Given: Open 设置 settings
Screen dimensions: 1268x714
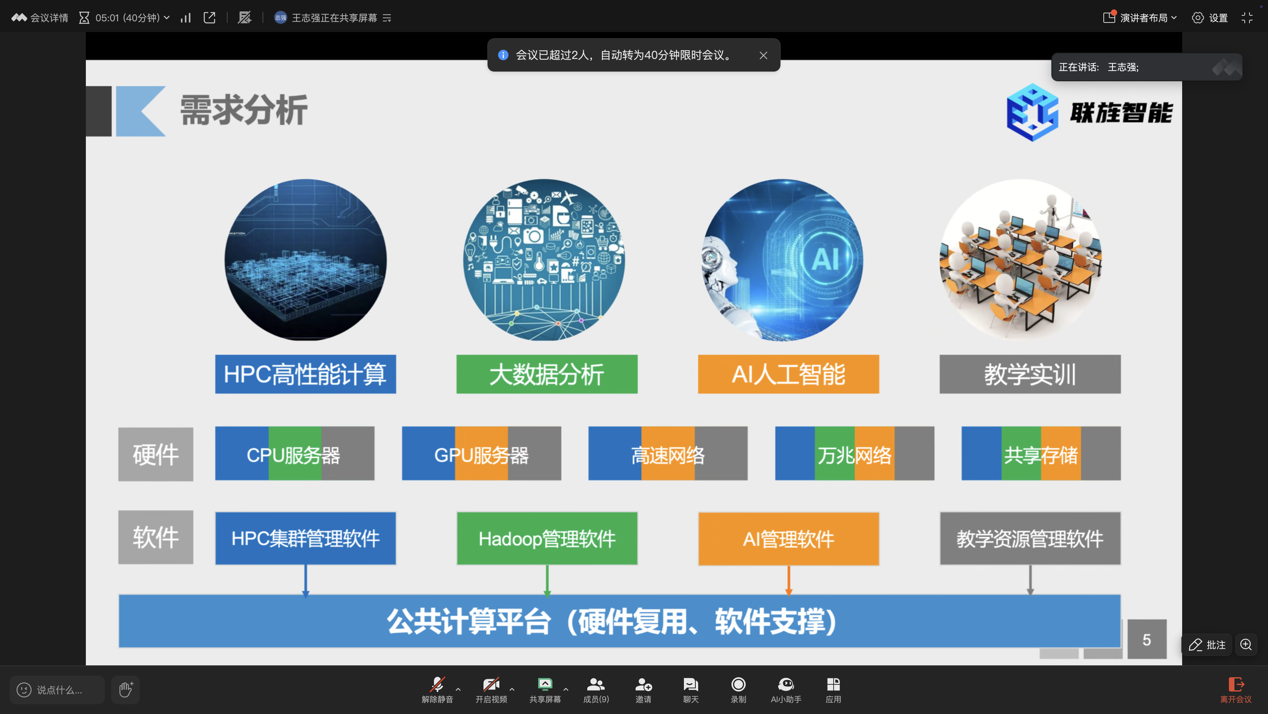Looking at the screenshot, I should [1209, 17].
